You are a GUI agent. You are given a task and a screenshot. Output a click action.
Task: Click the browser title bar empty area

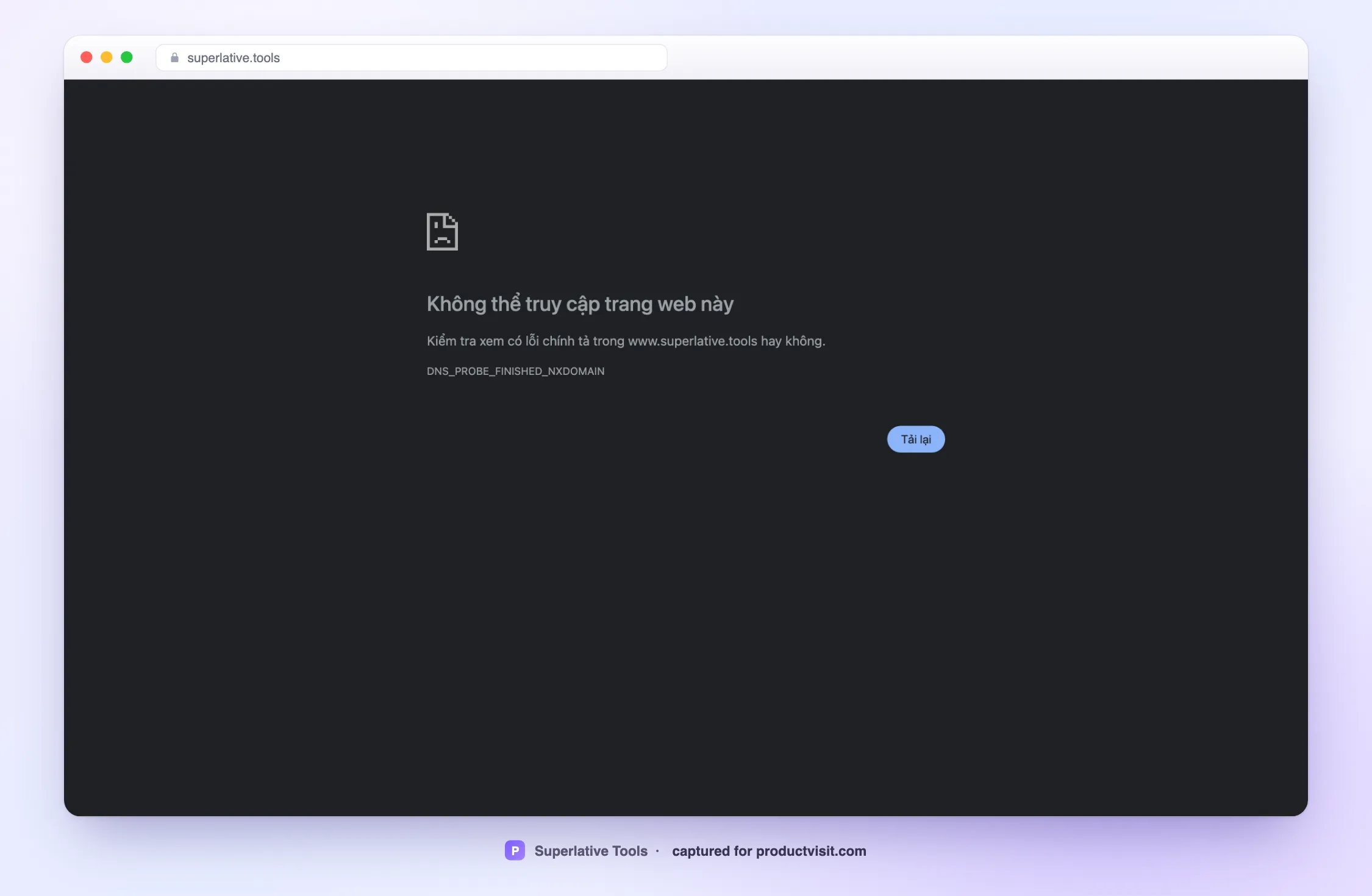pos(976,57)
